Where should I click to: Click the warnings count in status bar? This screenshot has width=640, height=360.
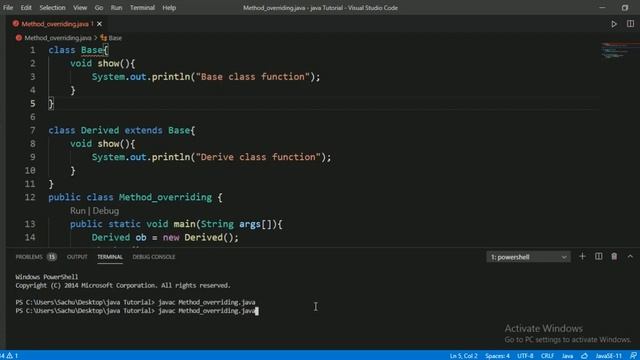[13, 356]
